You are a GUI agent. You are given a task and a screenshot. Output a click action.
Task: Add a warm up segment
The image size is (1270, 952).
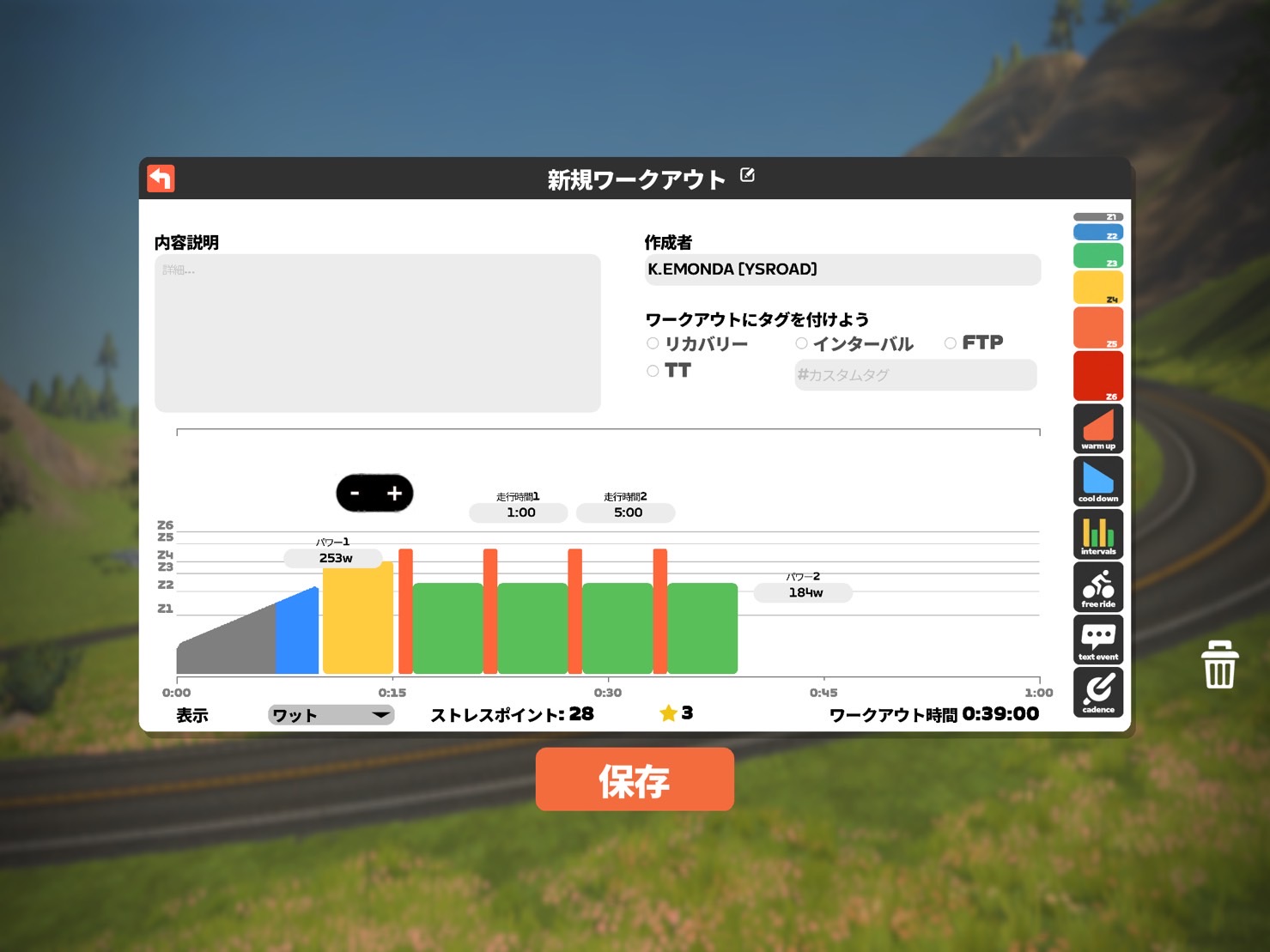tap(1098, 428)
